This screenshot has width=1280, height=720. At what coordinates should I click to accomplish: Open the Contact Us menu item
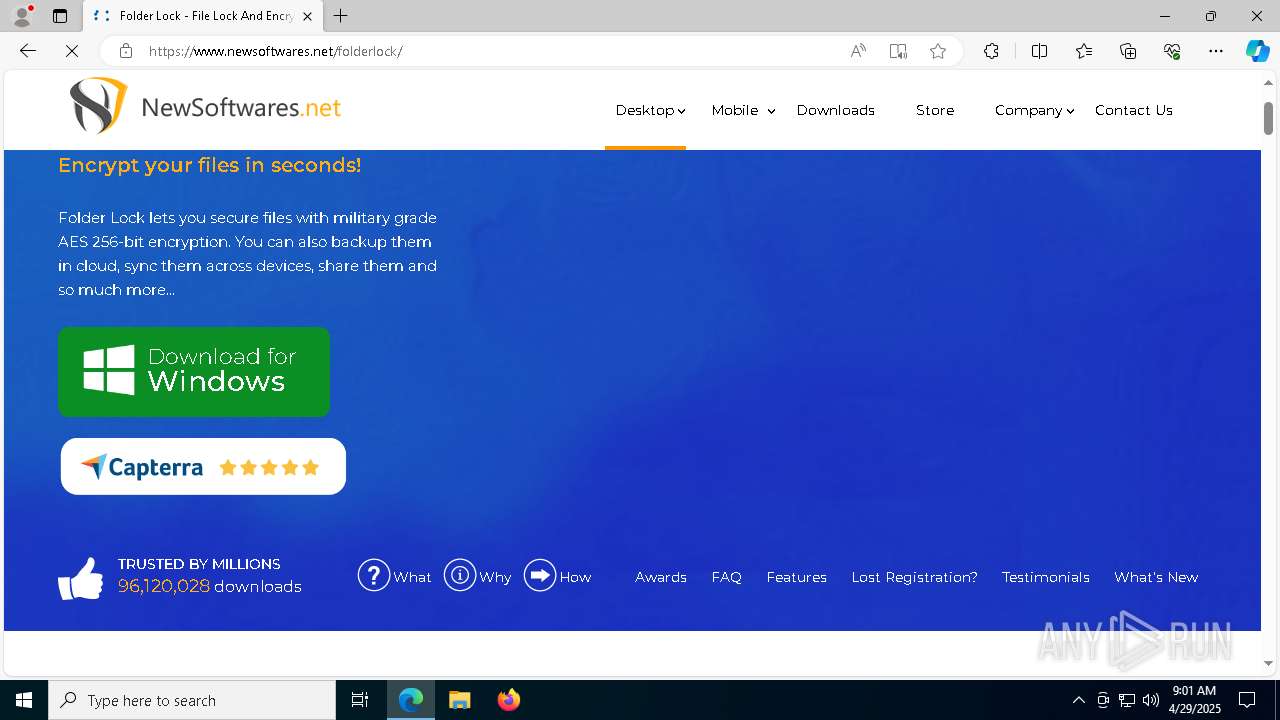click(1133, 110)
